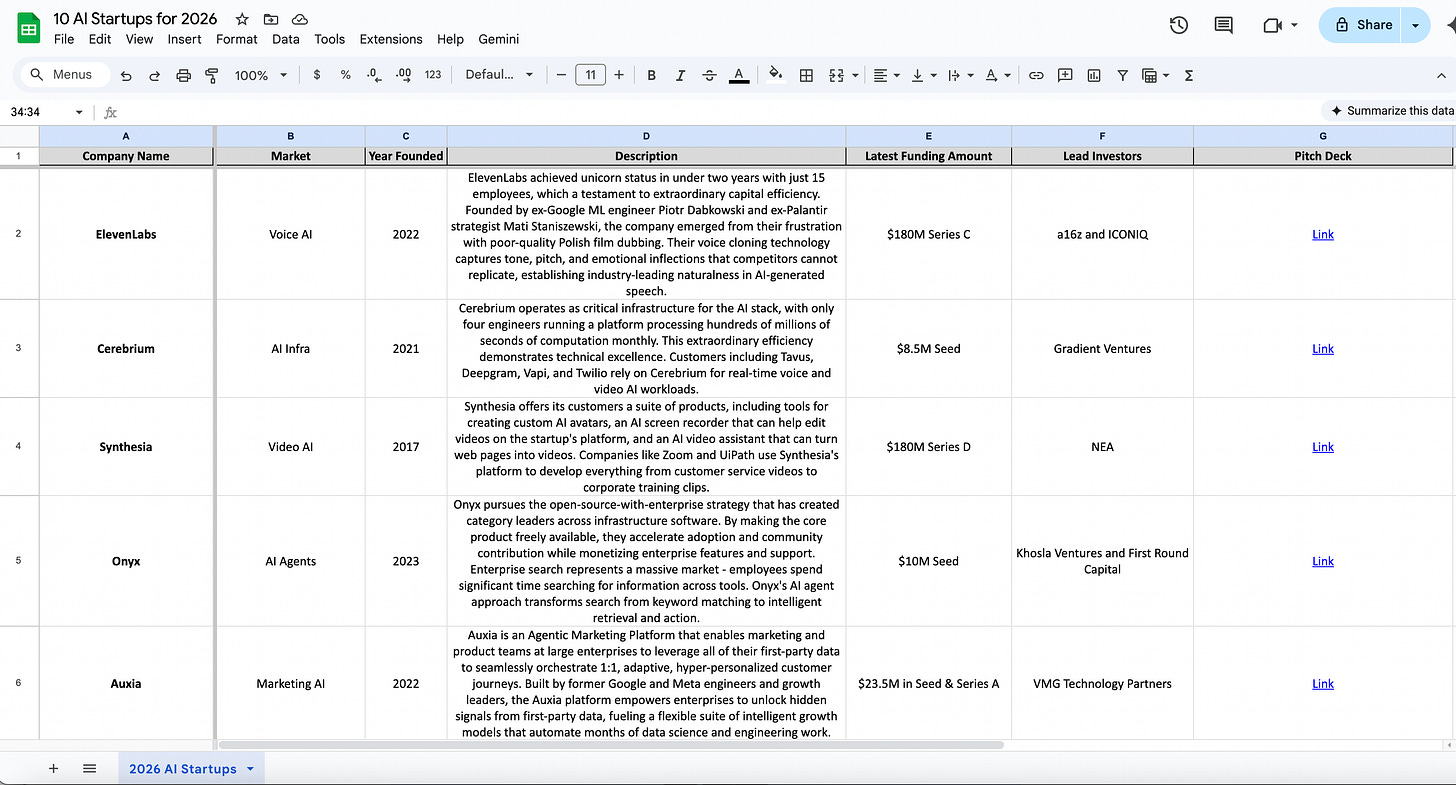Image resolution: width=1456 pixels, height=785 pixels.
Task: Open the filter views dropdown
Action: [1155, 75]
